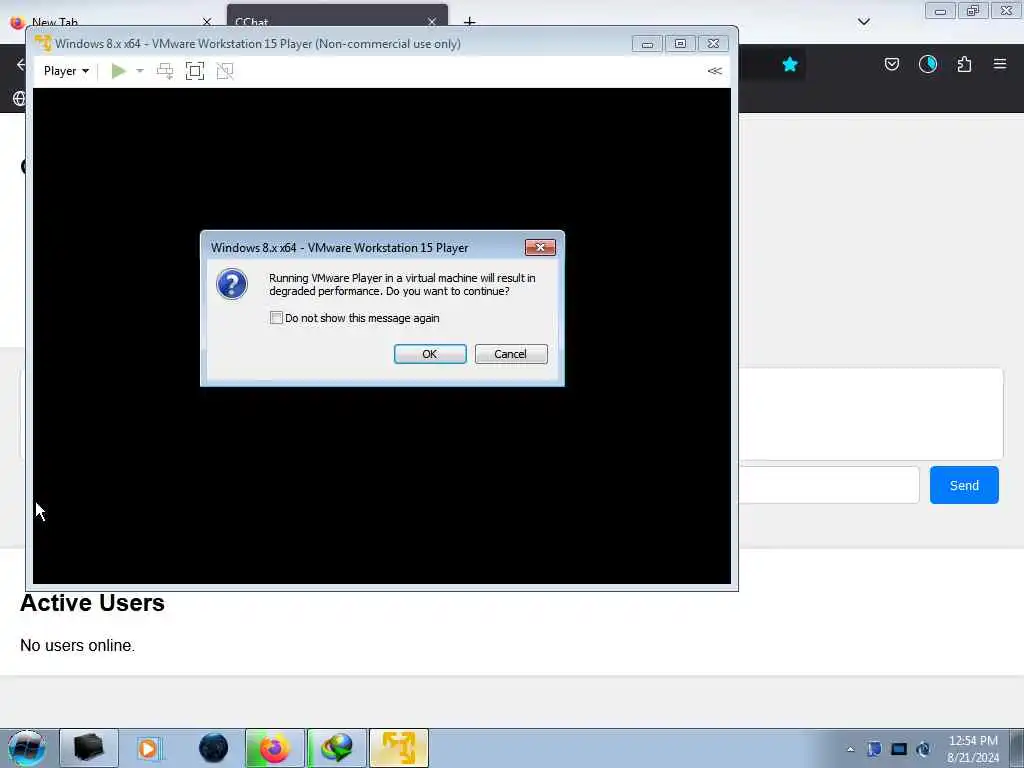Viewport: 1024px width, 768px height.
Task: Open the 12:54 PM clock in taskbar
Action: click(x=972, y=749)
